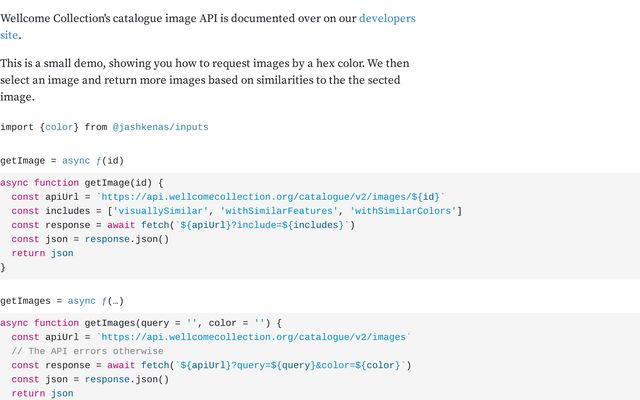Click the closing brace of getImage function
This screenshot has height=400, width=640.
pyautogui.click(x=3, y=267)
